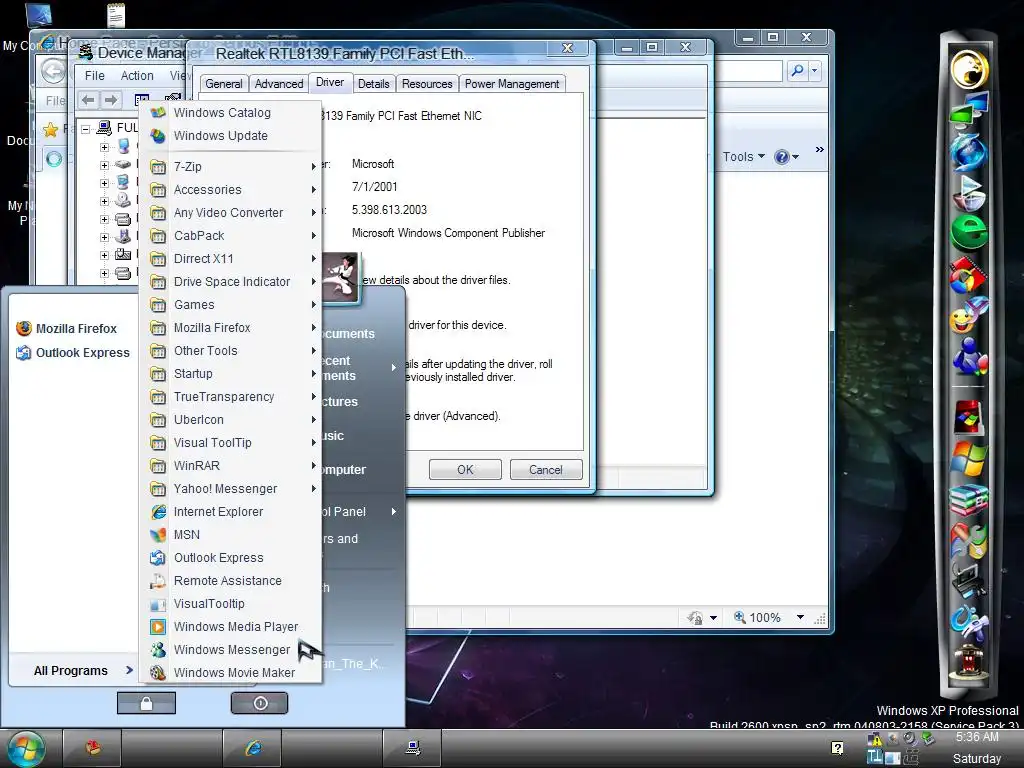The image size is (1024, 768).
Task: Open the CabPack program folder
Action: (232, 236)
